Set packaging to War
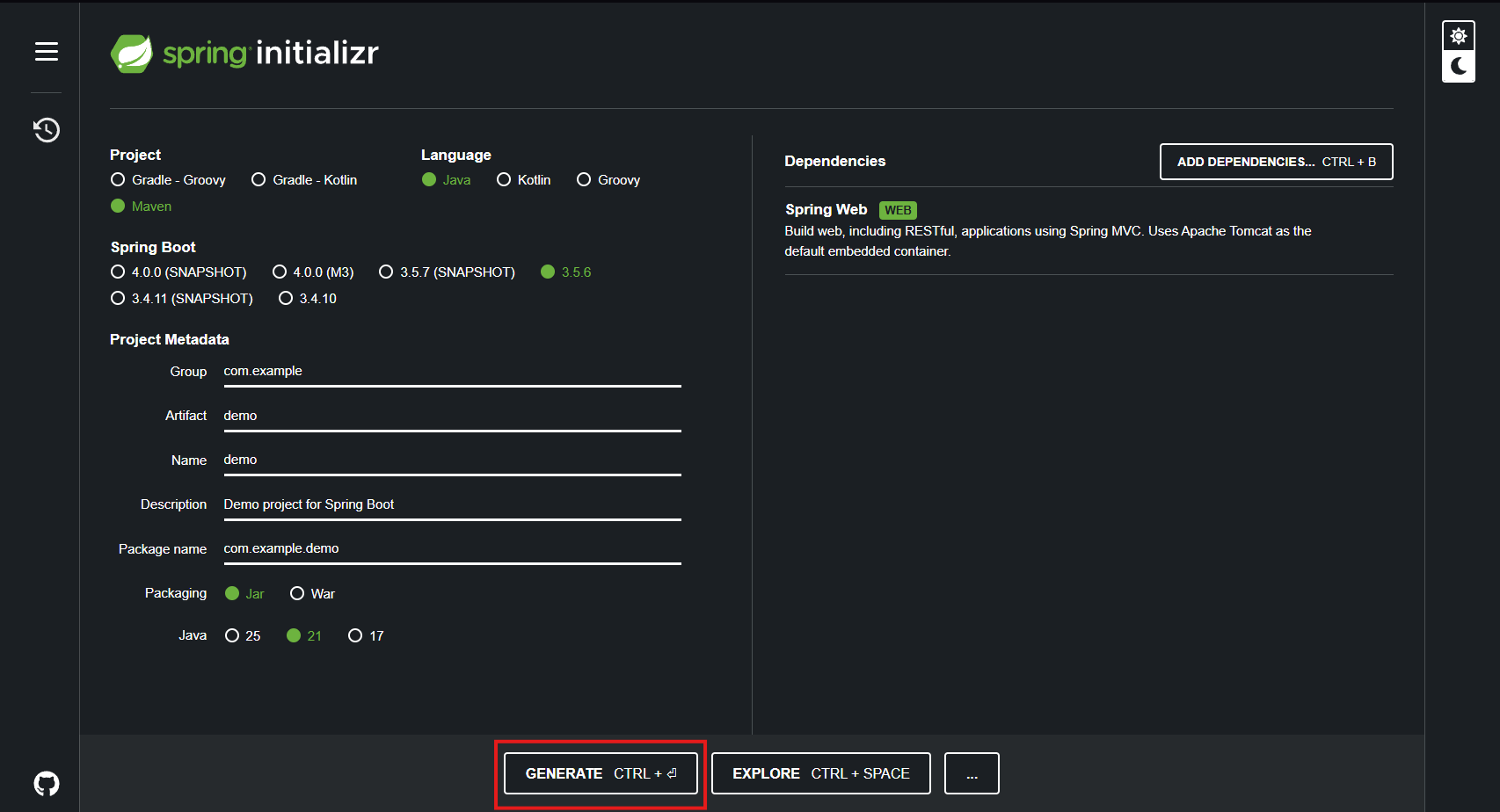Viewport: 1500px width, 812px height. [297, 594]
